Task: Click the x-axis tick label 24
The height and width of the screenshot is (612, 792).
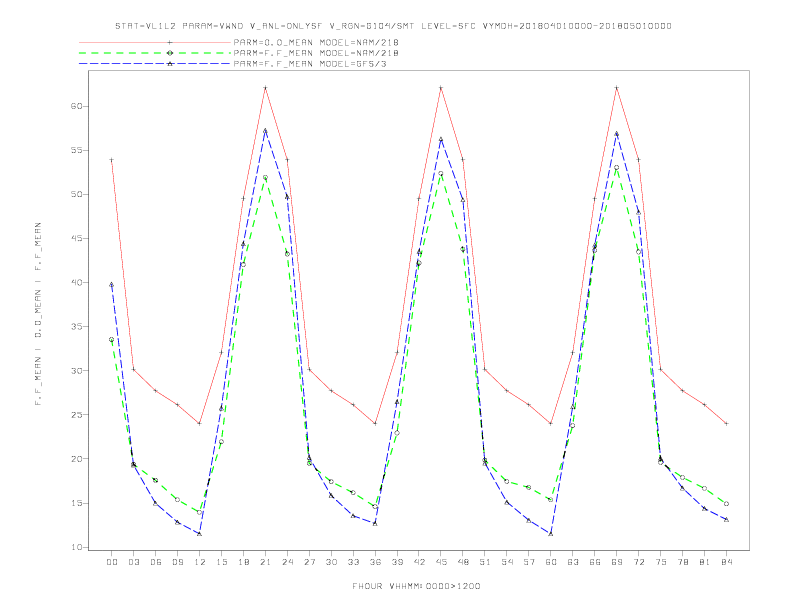Action: tap(287, 563)
